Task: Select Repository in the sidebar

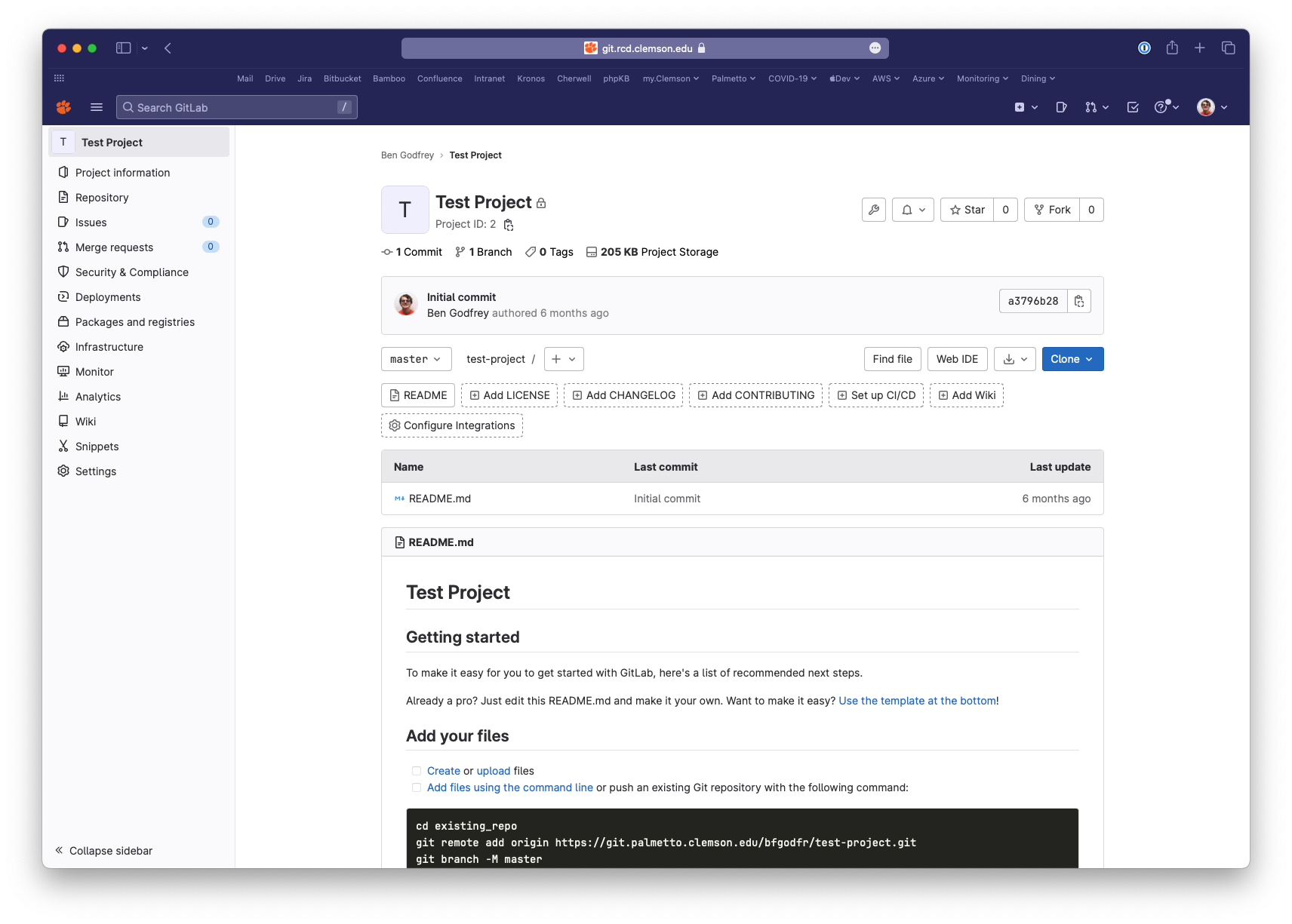Action: pyautogui.click(x=101, y=197)
